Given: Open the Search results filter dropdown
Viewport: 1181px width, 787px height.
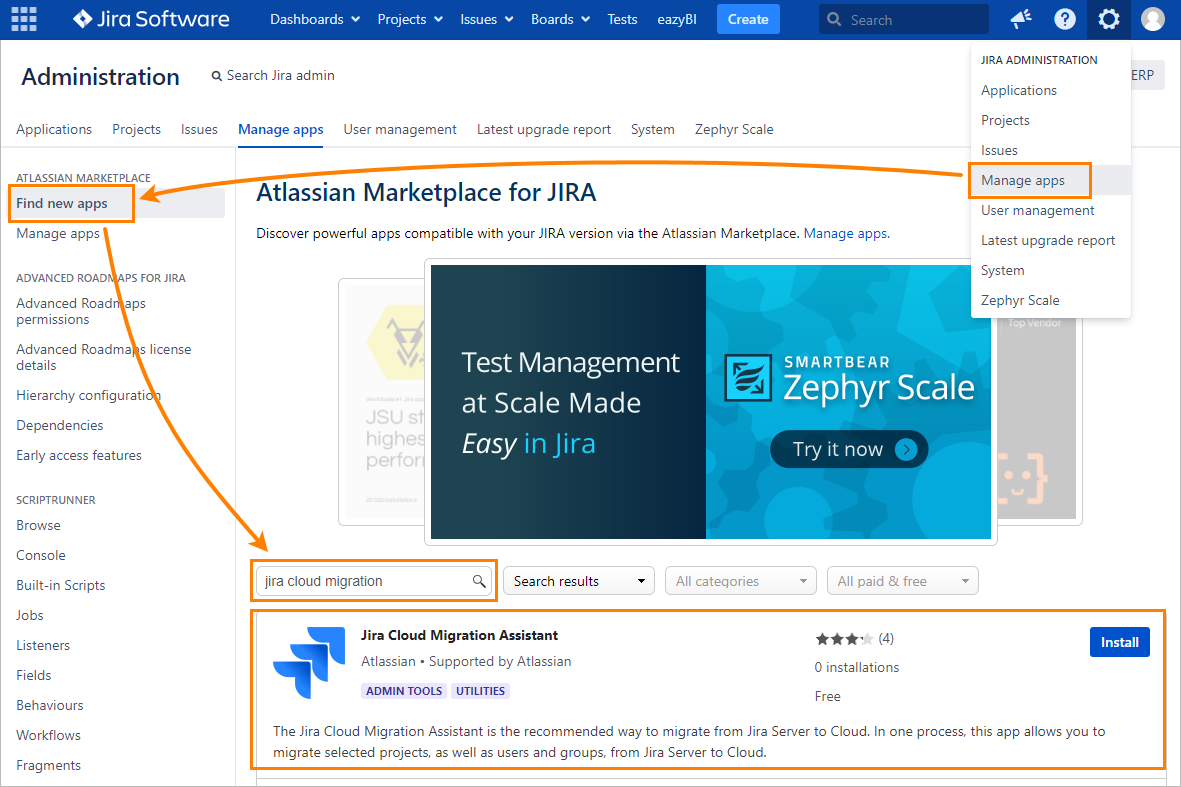Looking at the screenshot, I should click(x=578, y=581).
